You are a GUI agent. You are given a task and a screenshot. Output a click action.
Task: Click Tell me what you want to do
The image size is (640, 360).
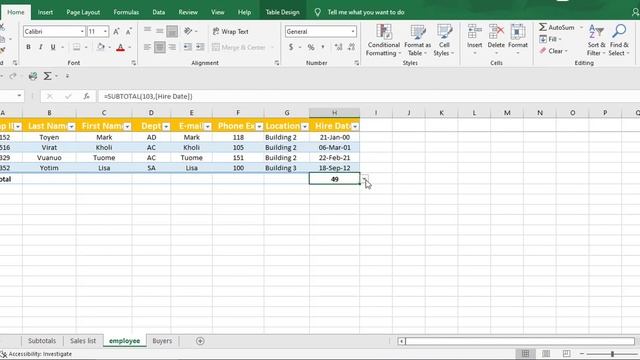(366, 12)
